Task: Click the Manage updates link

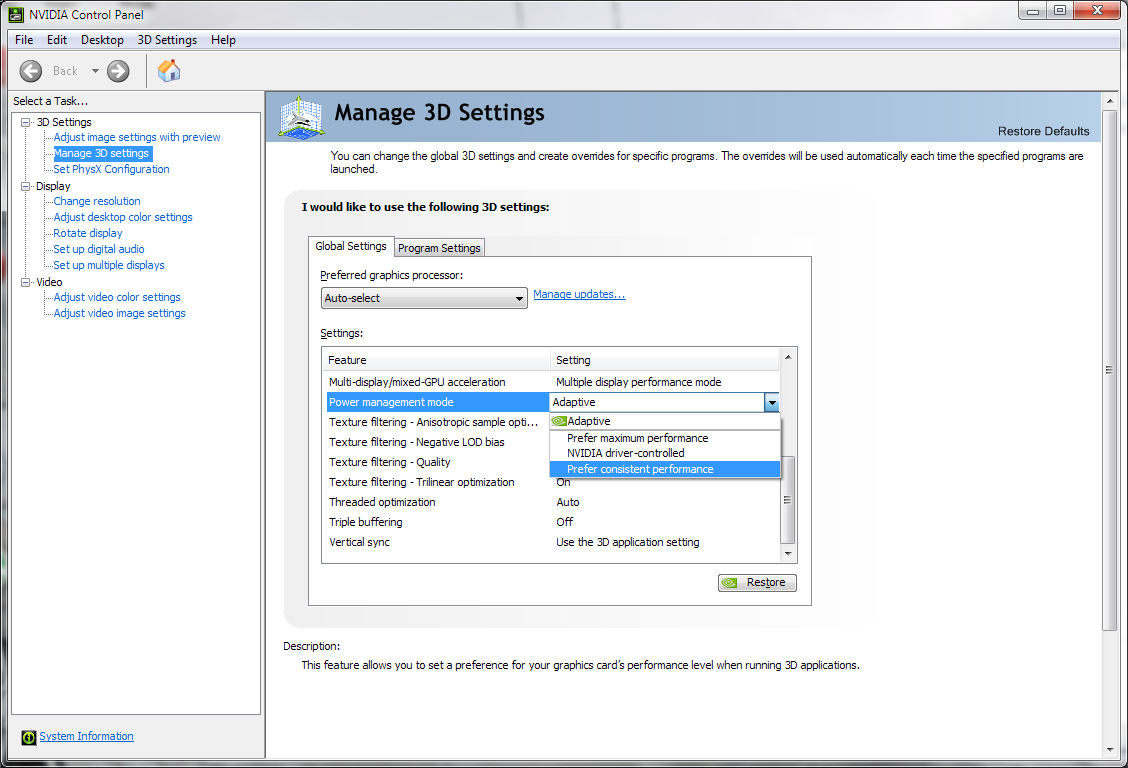Action: tap(579, 294)
